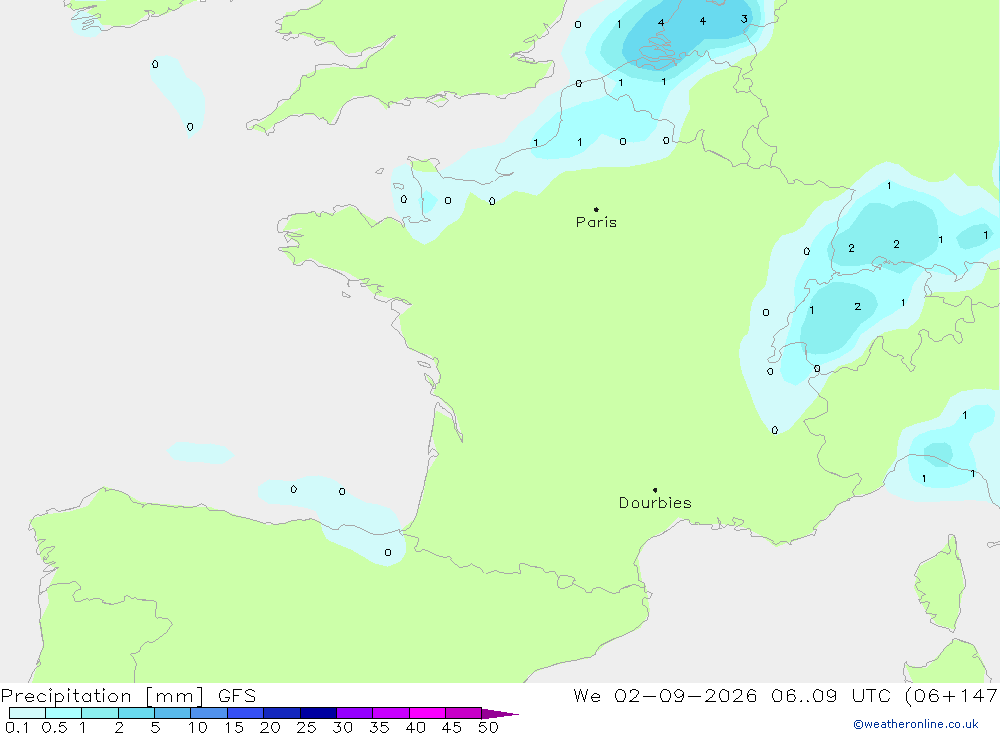Select the 40–45 mm legend swatch
The image size is (1000, 733).
pos(427,713)
